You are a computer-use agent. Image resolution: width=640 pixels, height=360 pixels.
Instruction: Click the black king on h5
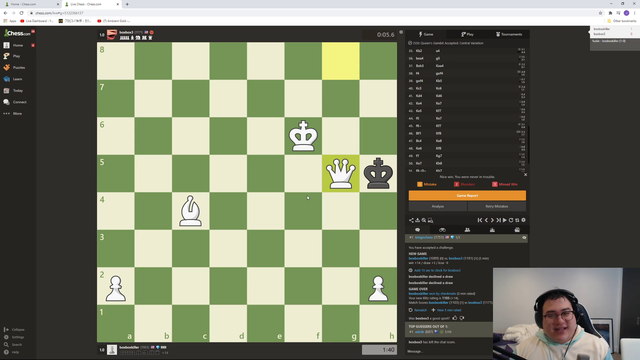click(x=378, y=173)
